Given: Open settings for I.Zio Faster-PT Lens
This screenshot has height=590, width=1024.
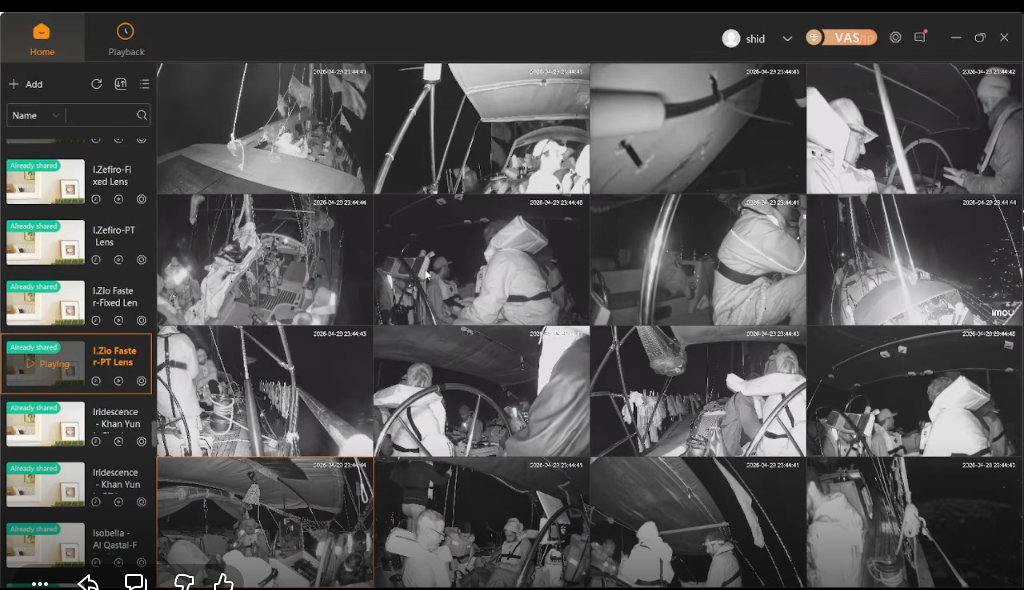Looking at the screenshot, I should tap(141, 381).
